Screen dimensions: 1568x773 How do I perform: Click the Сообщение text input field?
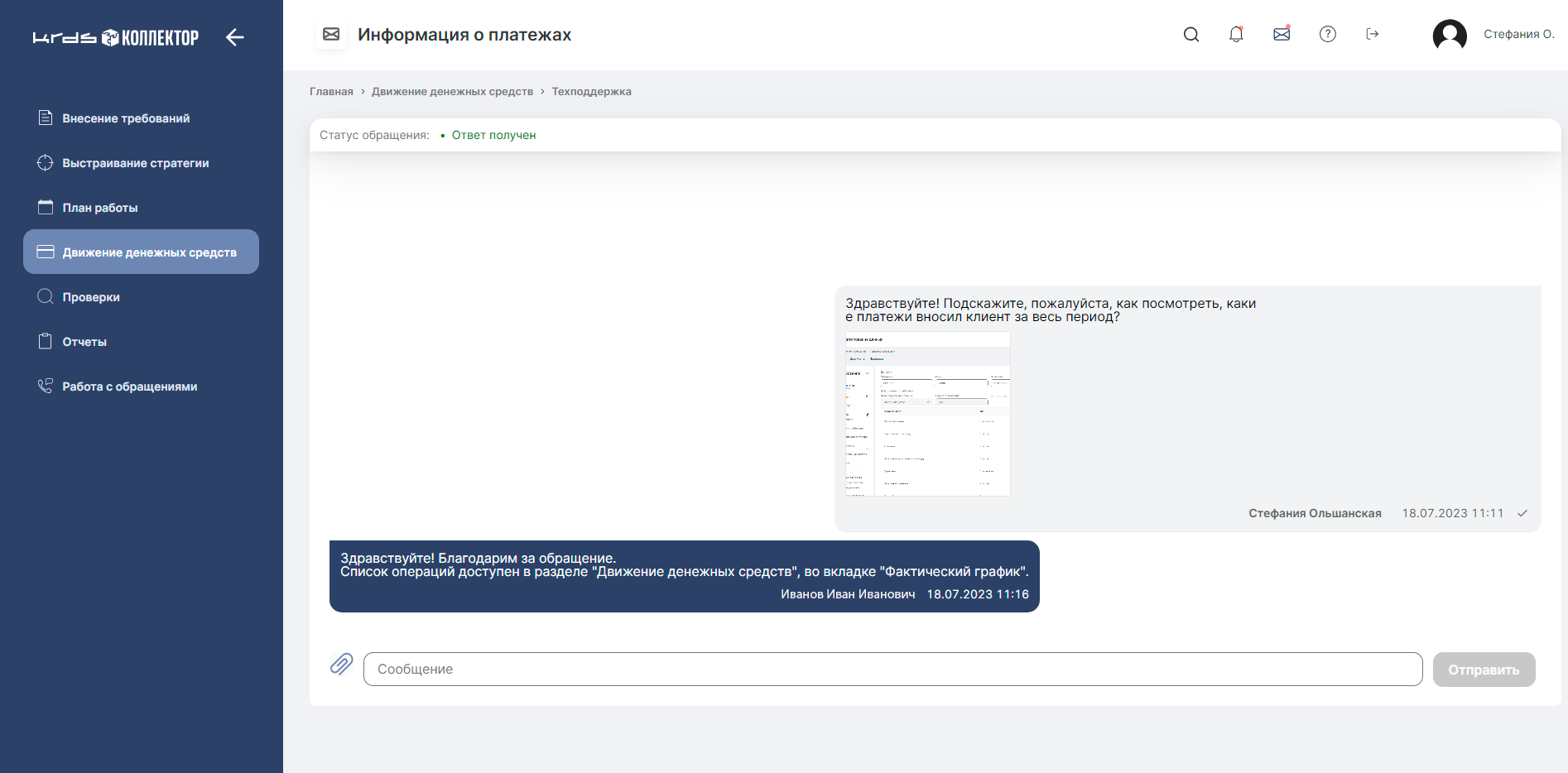click(x=892, y=670)
